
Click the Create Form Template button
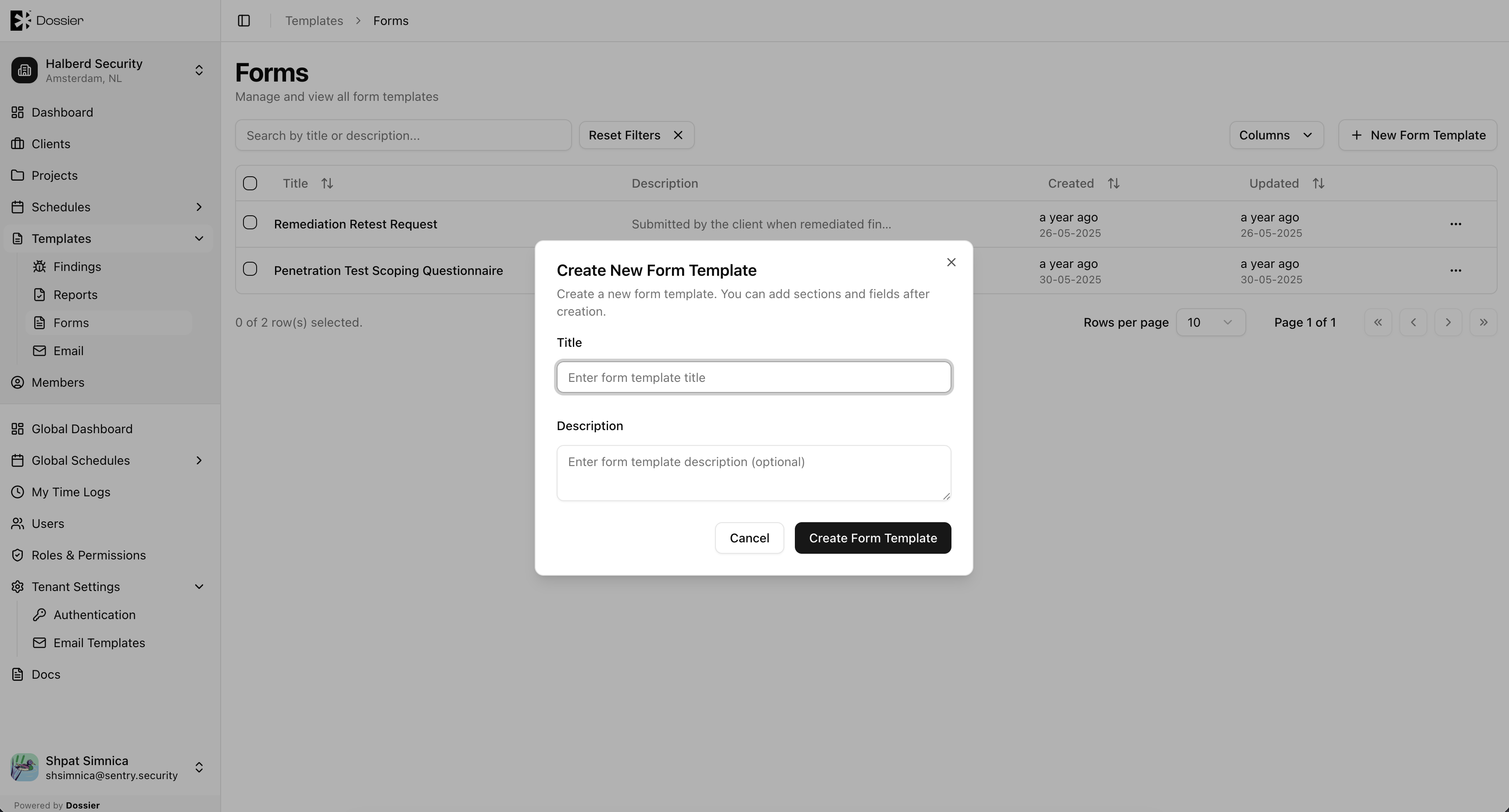[873, 538]
